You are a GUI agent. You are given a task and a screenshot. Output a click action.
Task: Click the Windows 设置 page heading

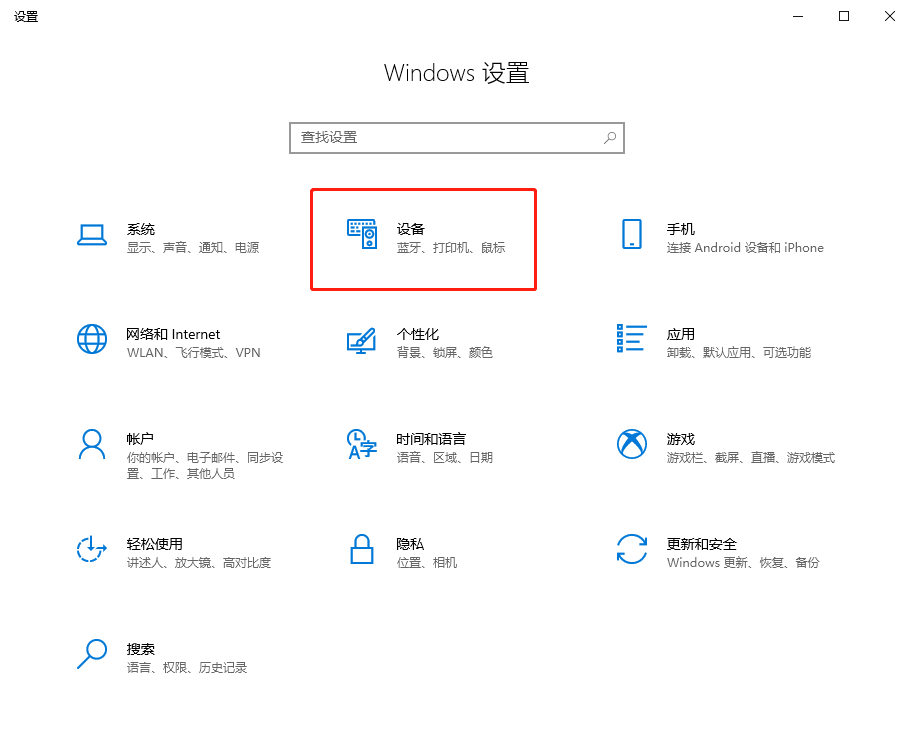coord(456,73)
